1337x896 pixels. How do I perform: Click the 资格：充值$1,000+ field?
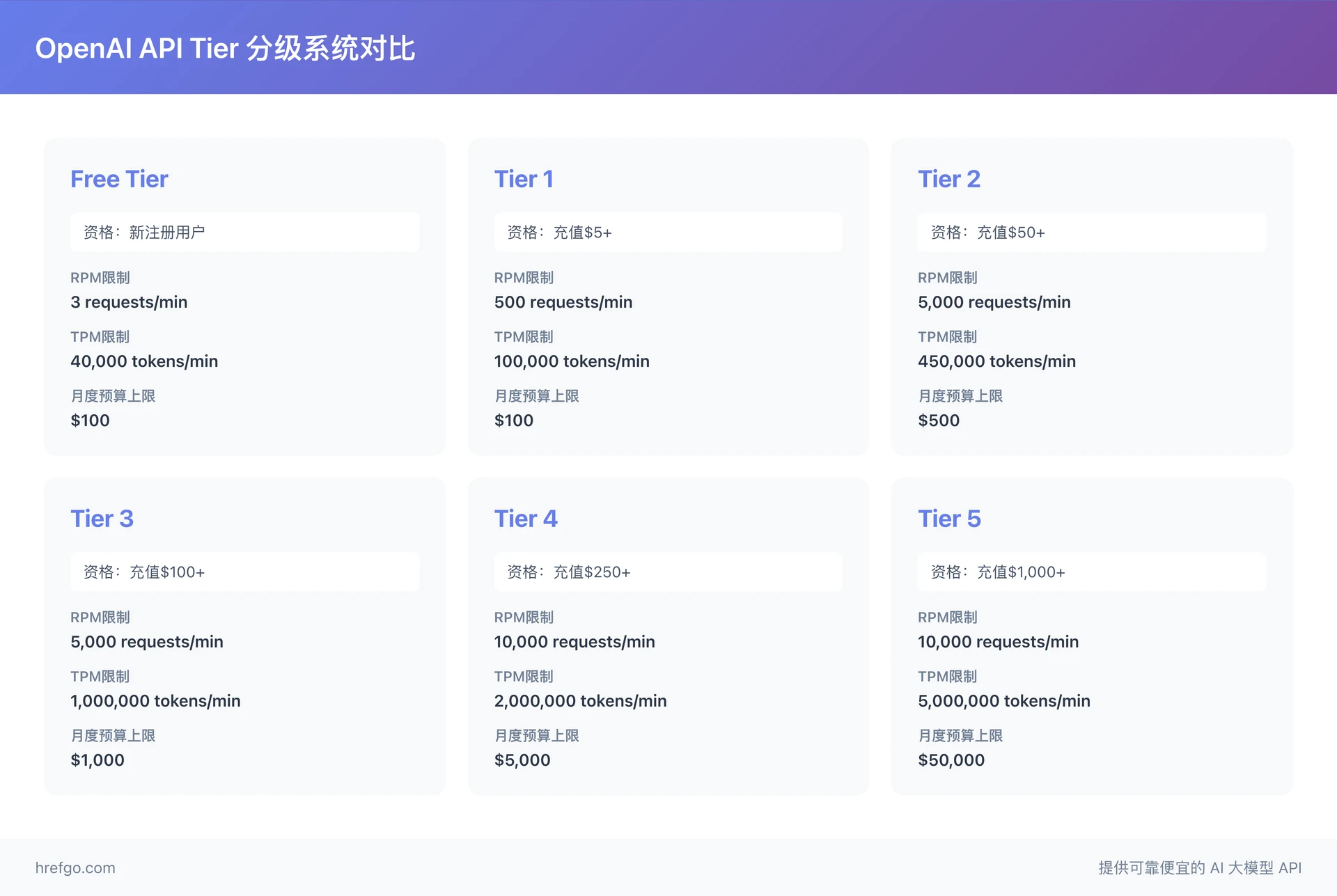coord(1090,572)
